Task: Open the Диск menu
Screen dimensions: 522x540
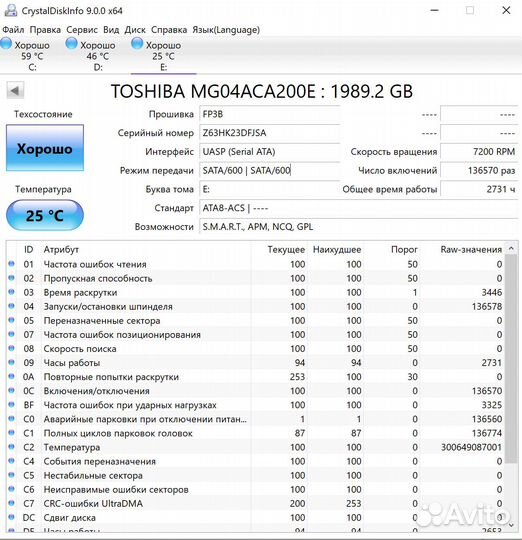Action: click(x=135, y=30)
